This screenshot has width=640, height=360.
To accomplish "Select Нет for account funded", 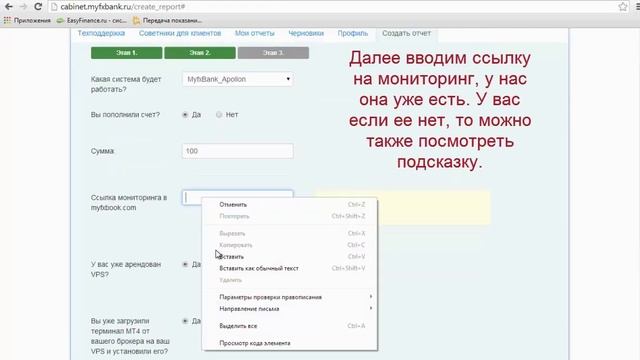I will [219, 115].
